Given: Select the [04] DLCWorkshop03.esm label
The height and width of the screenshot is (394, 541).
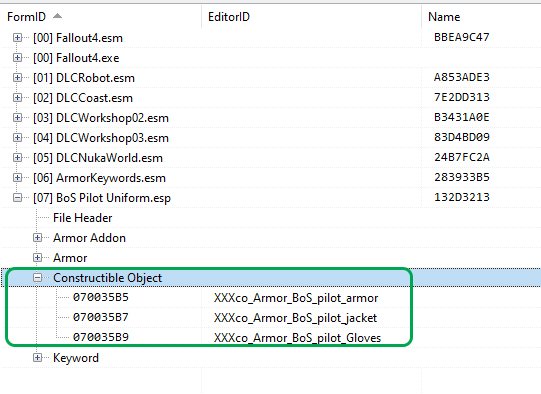Looking at the screenshot, I should click(x=101, y=138).
